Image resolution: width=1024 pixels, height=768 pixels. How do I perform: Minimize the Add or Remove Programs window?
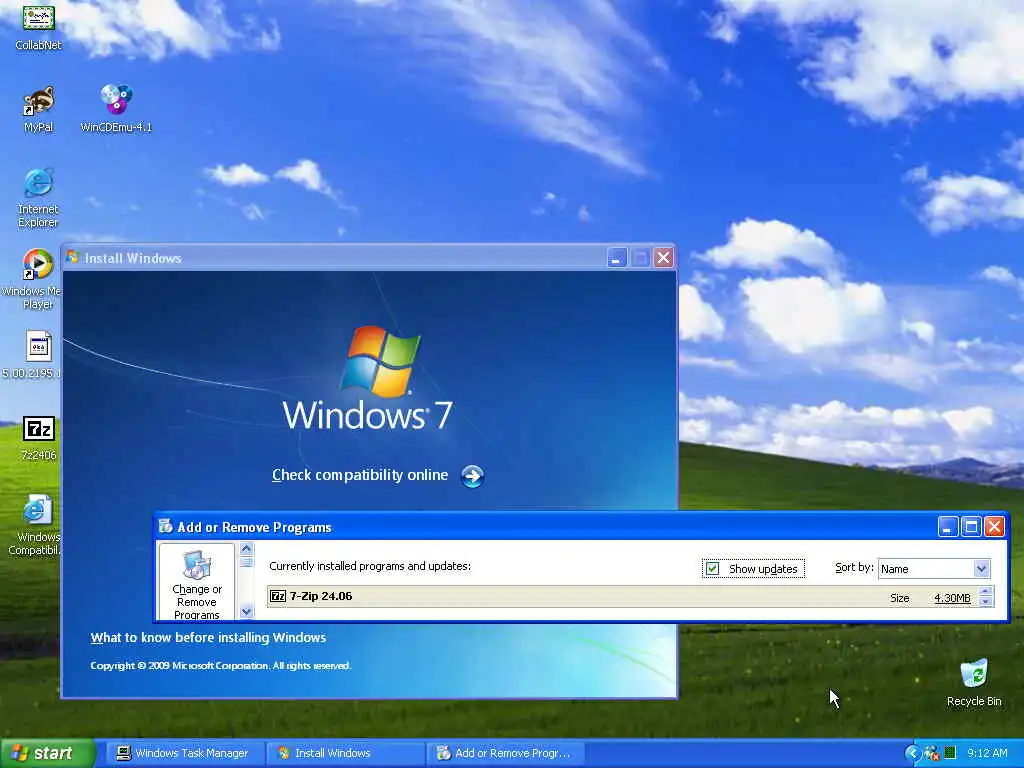click(948, 526)
